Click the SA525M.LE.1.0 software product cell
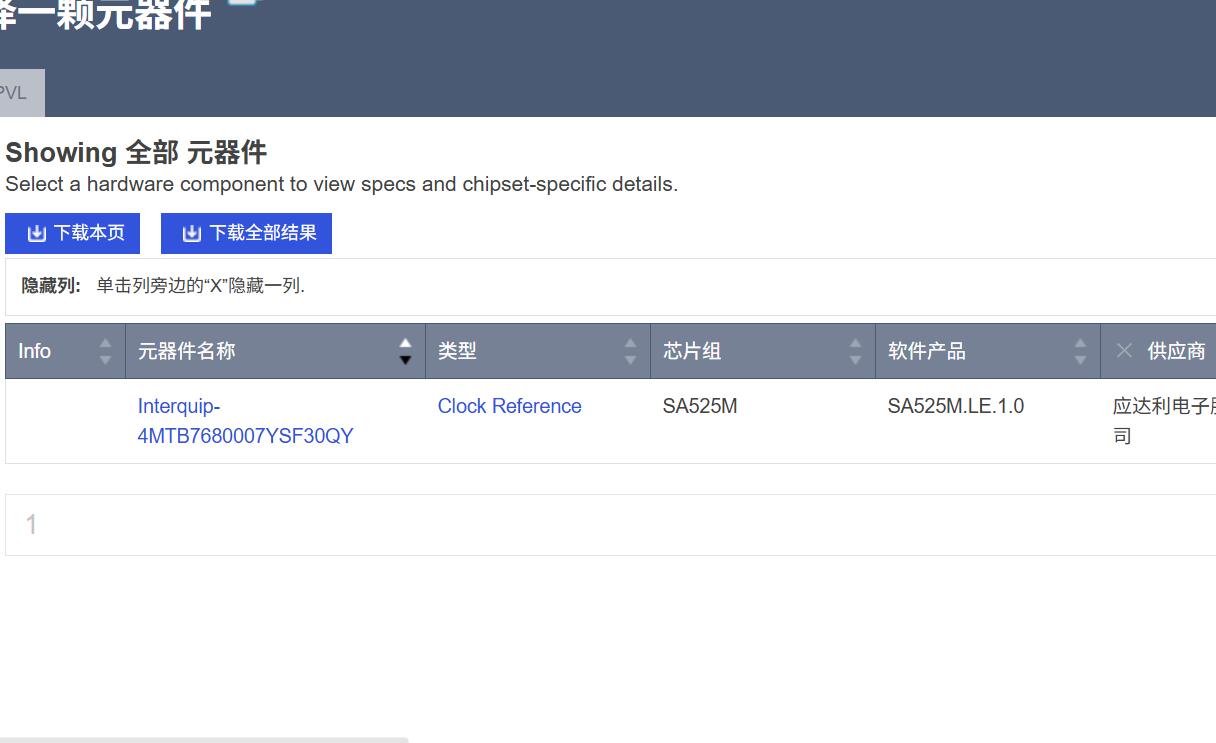The image size is (1216, 743). tap(955, 406)
